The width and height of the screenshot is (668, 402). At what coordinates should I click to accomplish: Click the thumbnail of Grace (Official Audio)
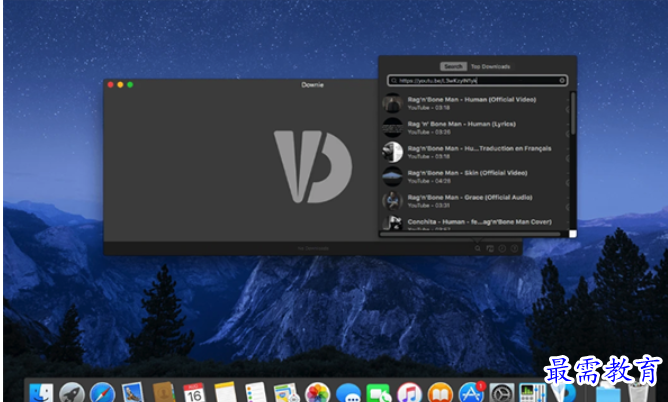392,201
